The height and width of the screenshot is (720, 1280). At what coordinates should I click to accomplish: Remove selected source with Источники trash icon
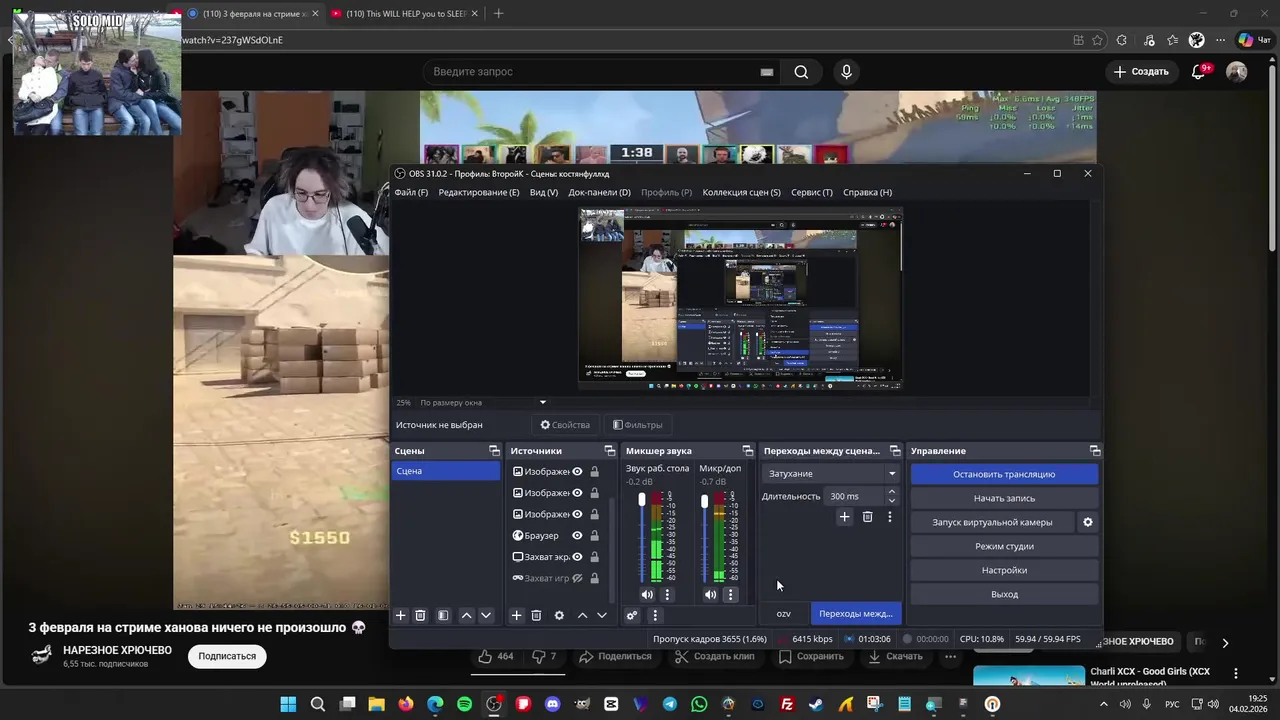point(536,615)
